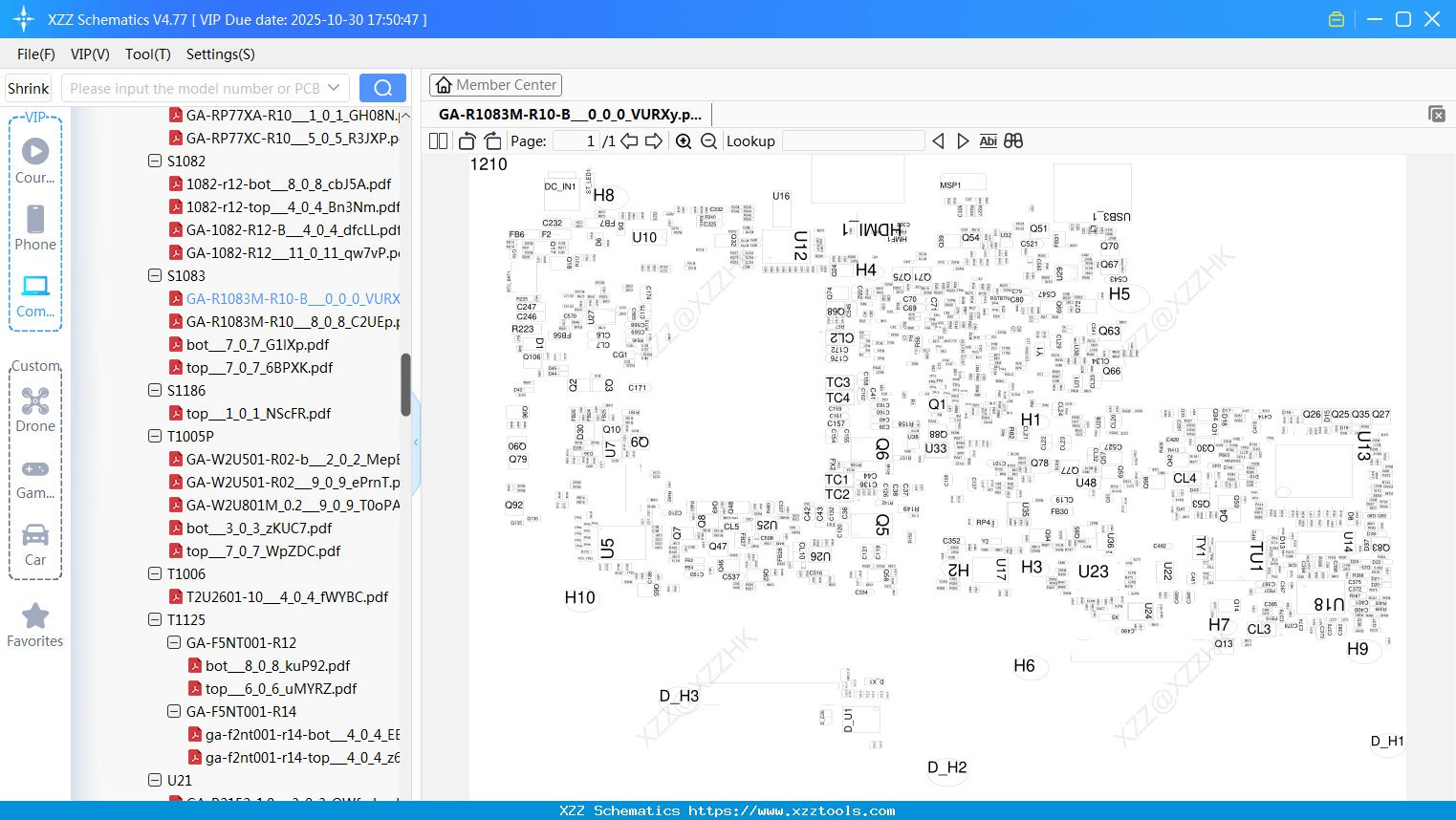This screenshot has height=820, width=1456.
Task: Click the file tree vertical scrollbar thumb
Action: click(x=405, y=384)
